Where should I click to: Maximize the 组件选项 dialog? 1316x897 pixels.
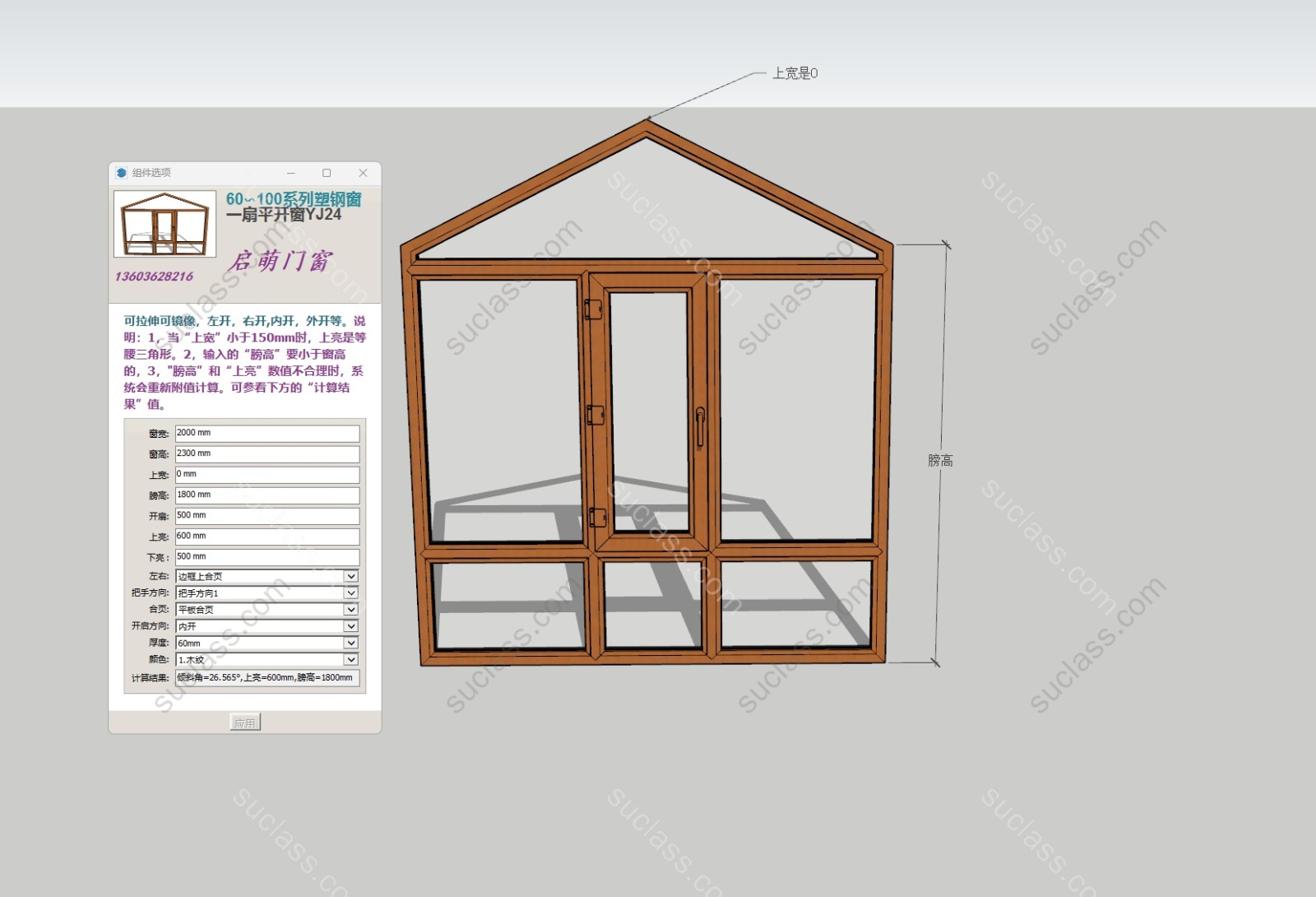point(327,173)
